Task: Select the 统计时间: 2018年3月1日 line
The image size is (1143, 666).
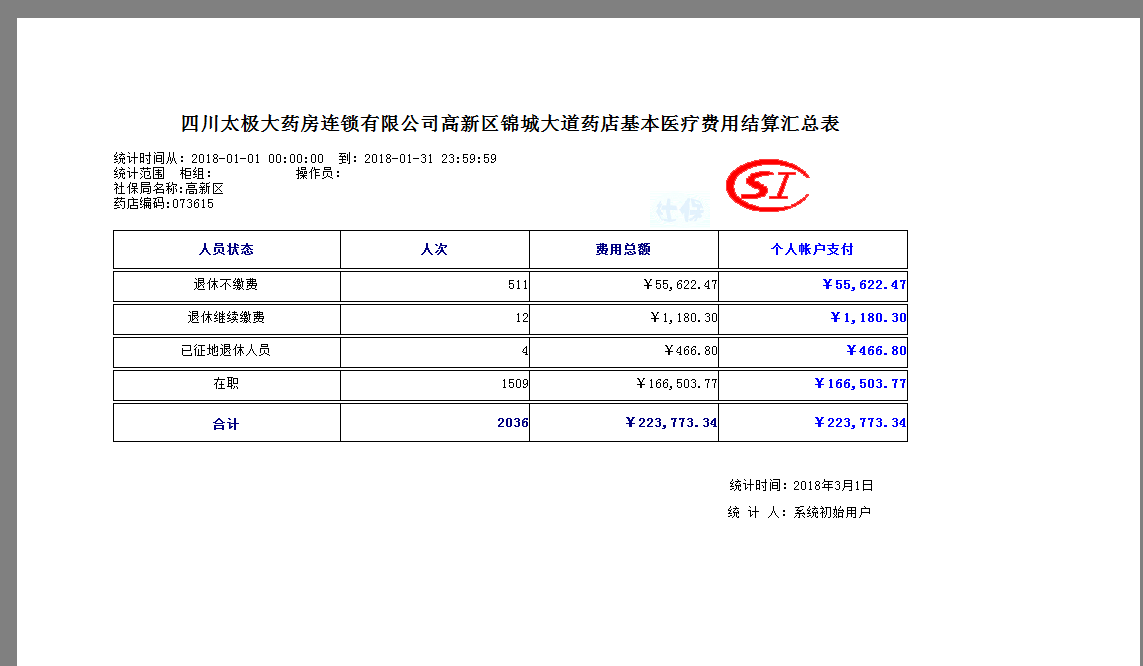Action: pyautogui.click(x=801, y=485)
